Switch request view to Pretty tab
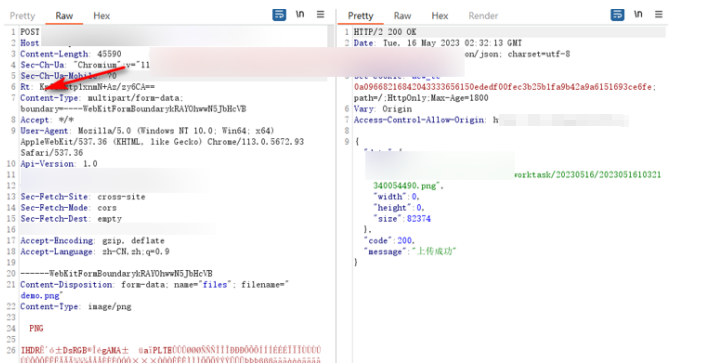The height and width of the screenshot is (364, 723). [x=22, y=16]
